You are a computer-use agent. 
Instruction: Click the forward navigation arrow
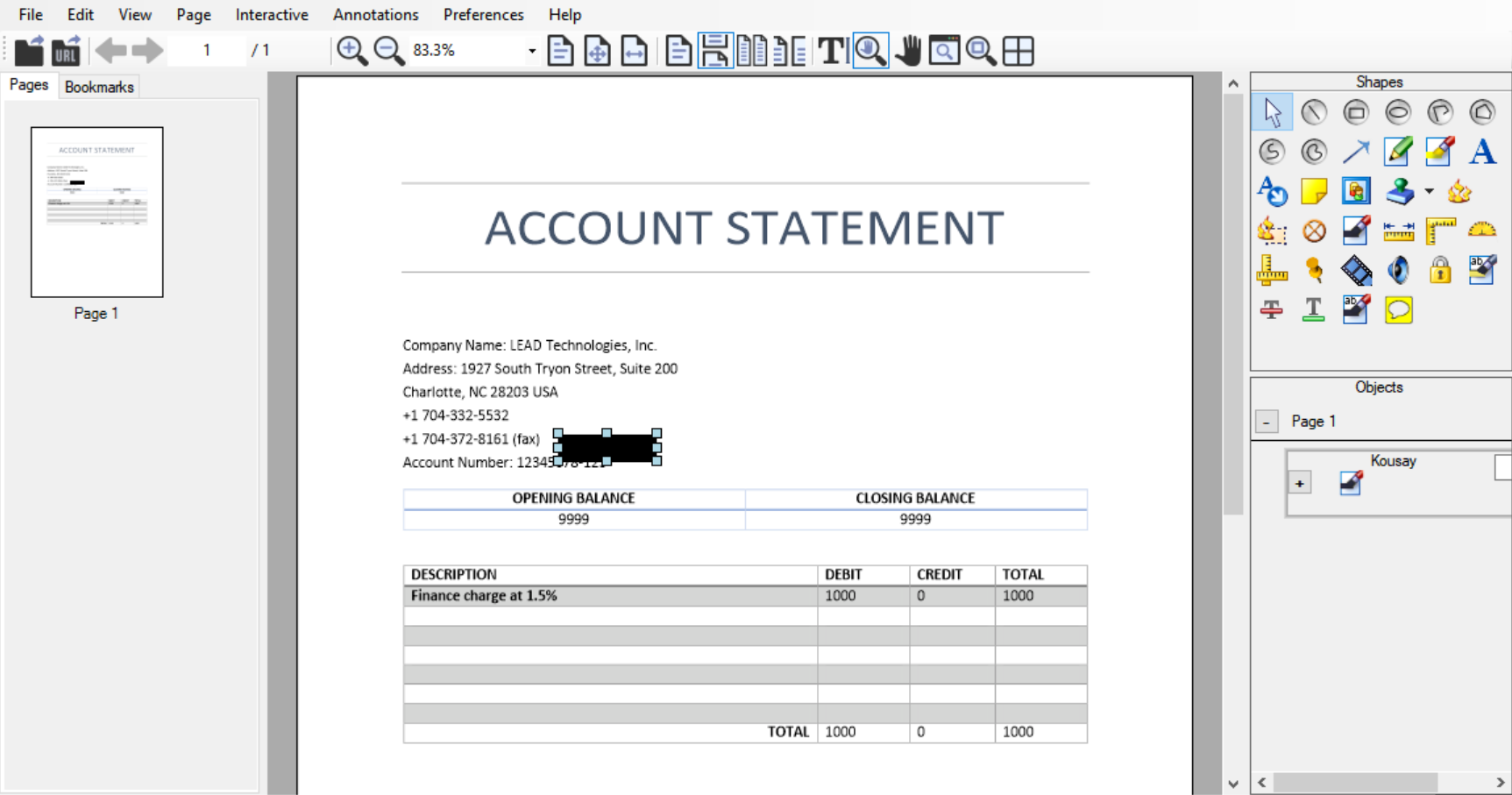tap(149, 50)
